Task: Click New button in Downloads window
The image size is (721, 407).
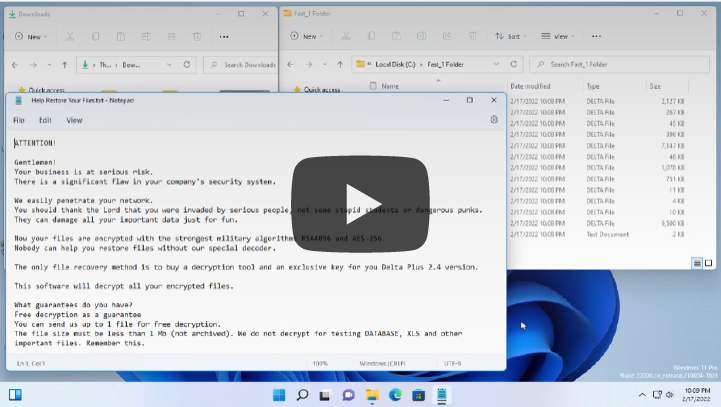Action: tap(31, 36)
